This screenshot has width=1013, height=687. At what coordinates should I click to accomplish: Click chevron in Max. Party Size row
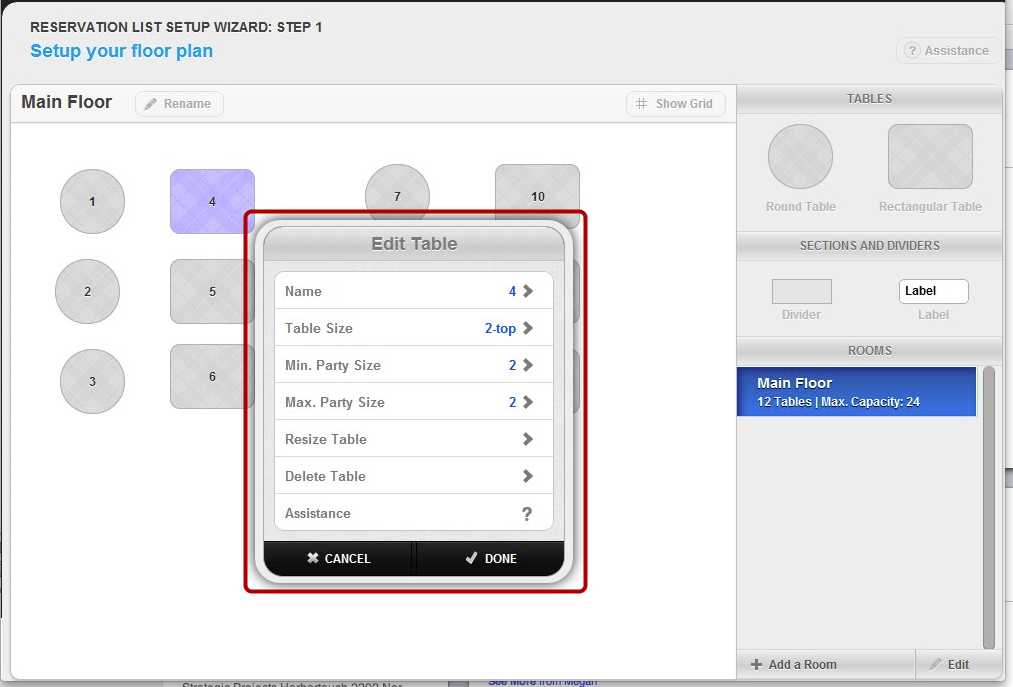point(528,401)
